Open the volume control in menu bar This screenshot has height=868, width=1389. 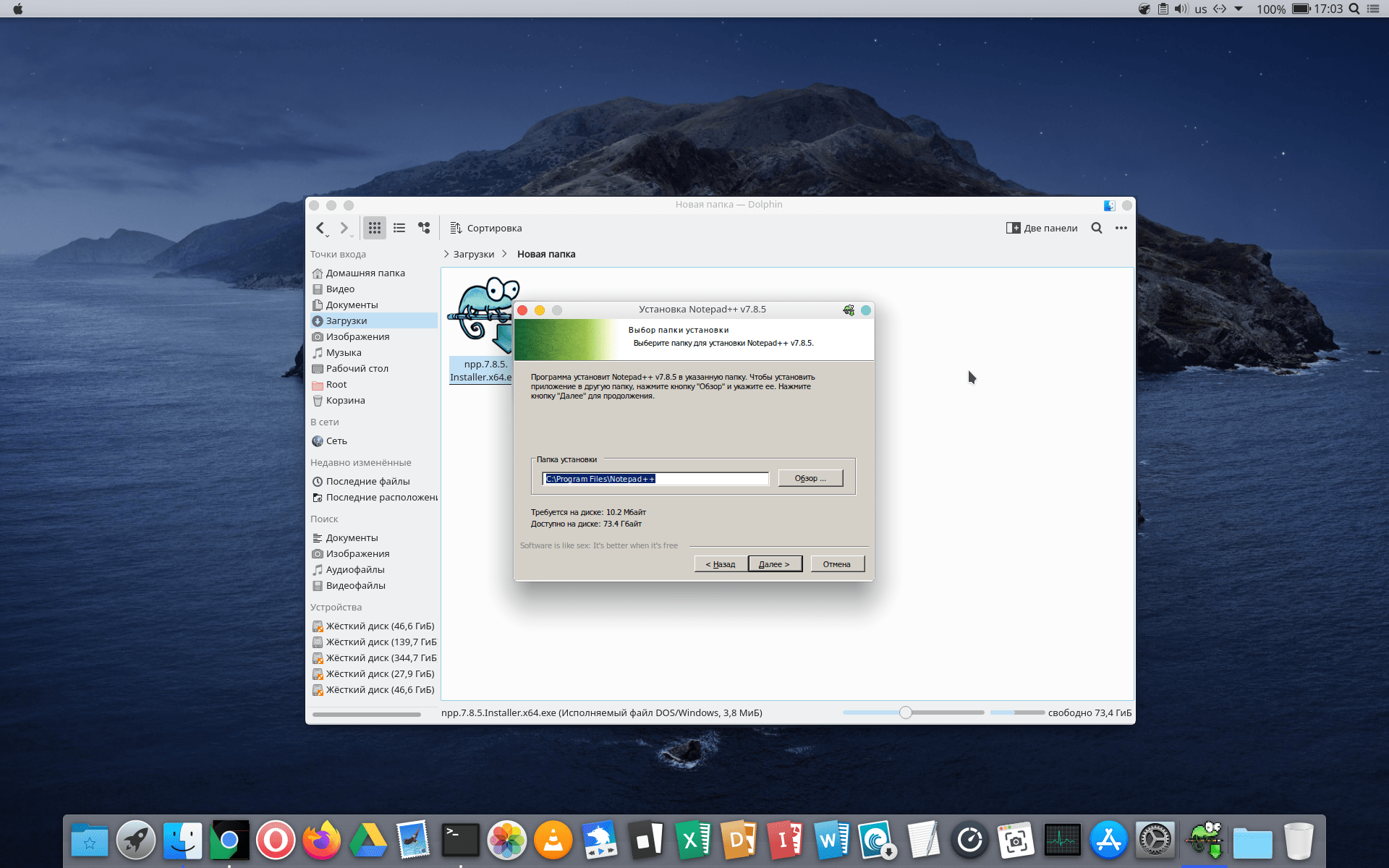tap(1181, 9)
